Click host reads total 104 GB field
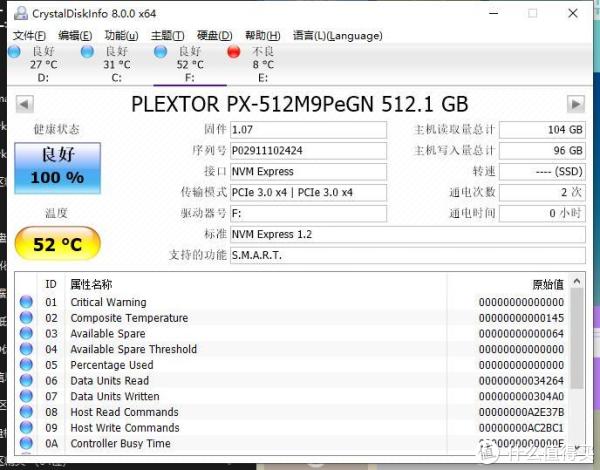The width and height of the screenshot is (600, 470). 542,130
